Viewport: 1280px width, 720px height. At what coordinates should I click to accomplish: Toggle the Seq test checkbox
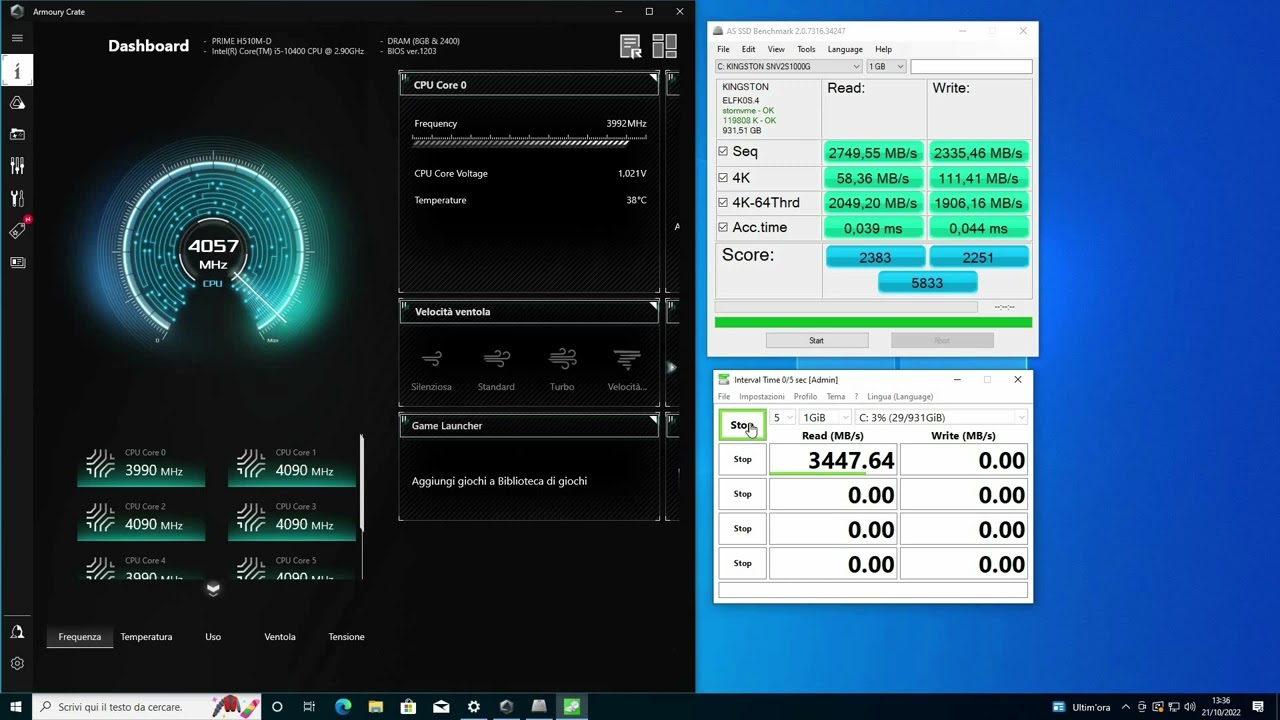pyautogui.click(x=723, y=152)
